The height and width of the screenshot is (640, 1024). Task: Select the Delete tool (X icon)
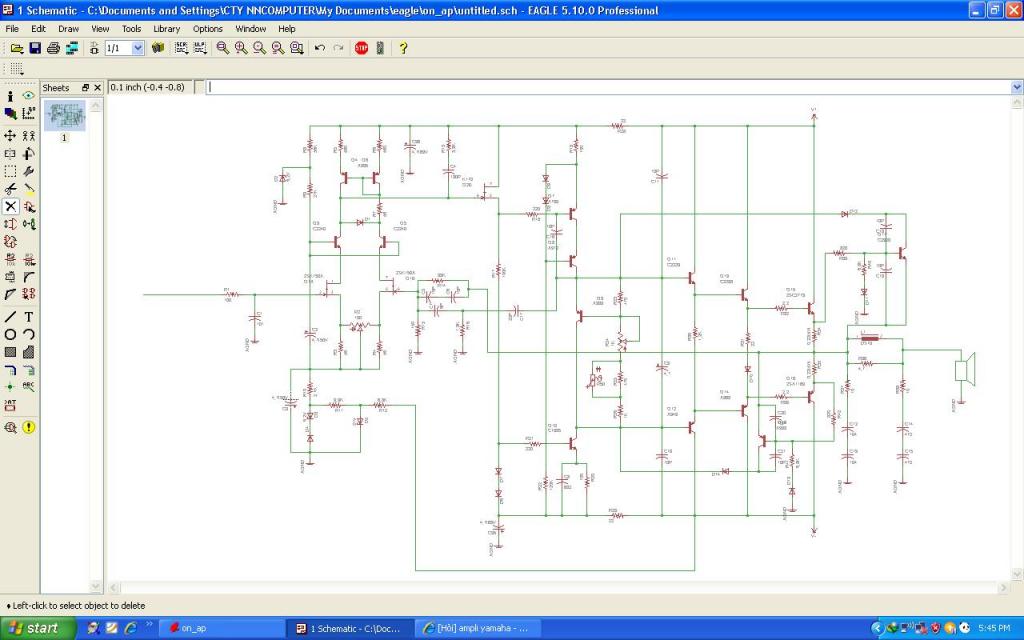click(10, 206)
